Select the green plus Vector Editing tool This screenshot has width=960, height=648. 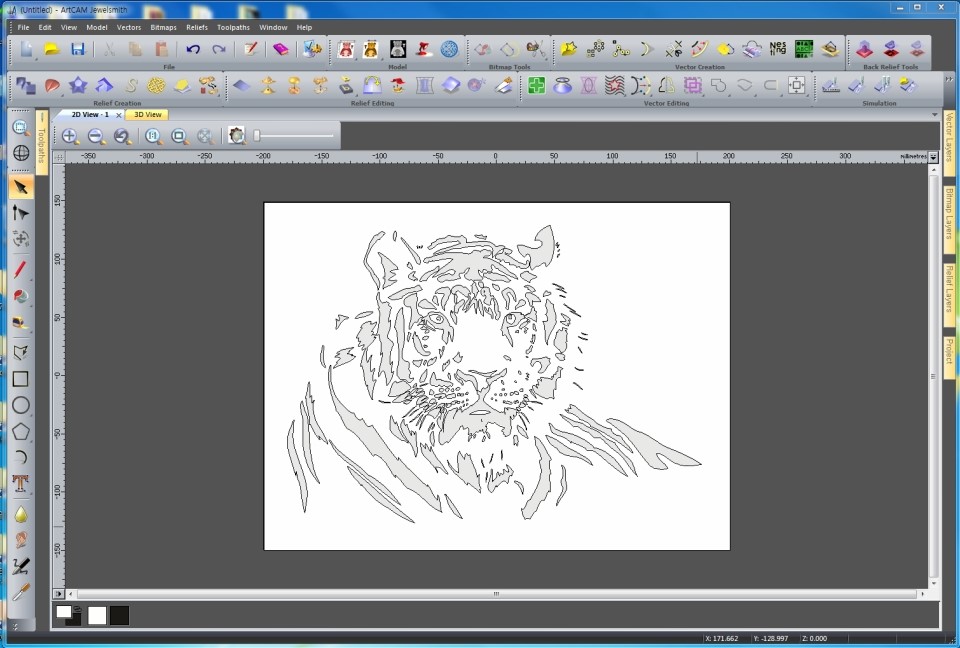click(536, 85)
